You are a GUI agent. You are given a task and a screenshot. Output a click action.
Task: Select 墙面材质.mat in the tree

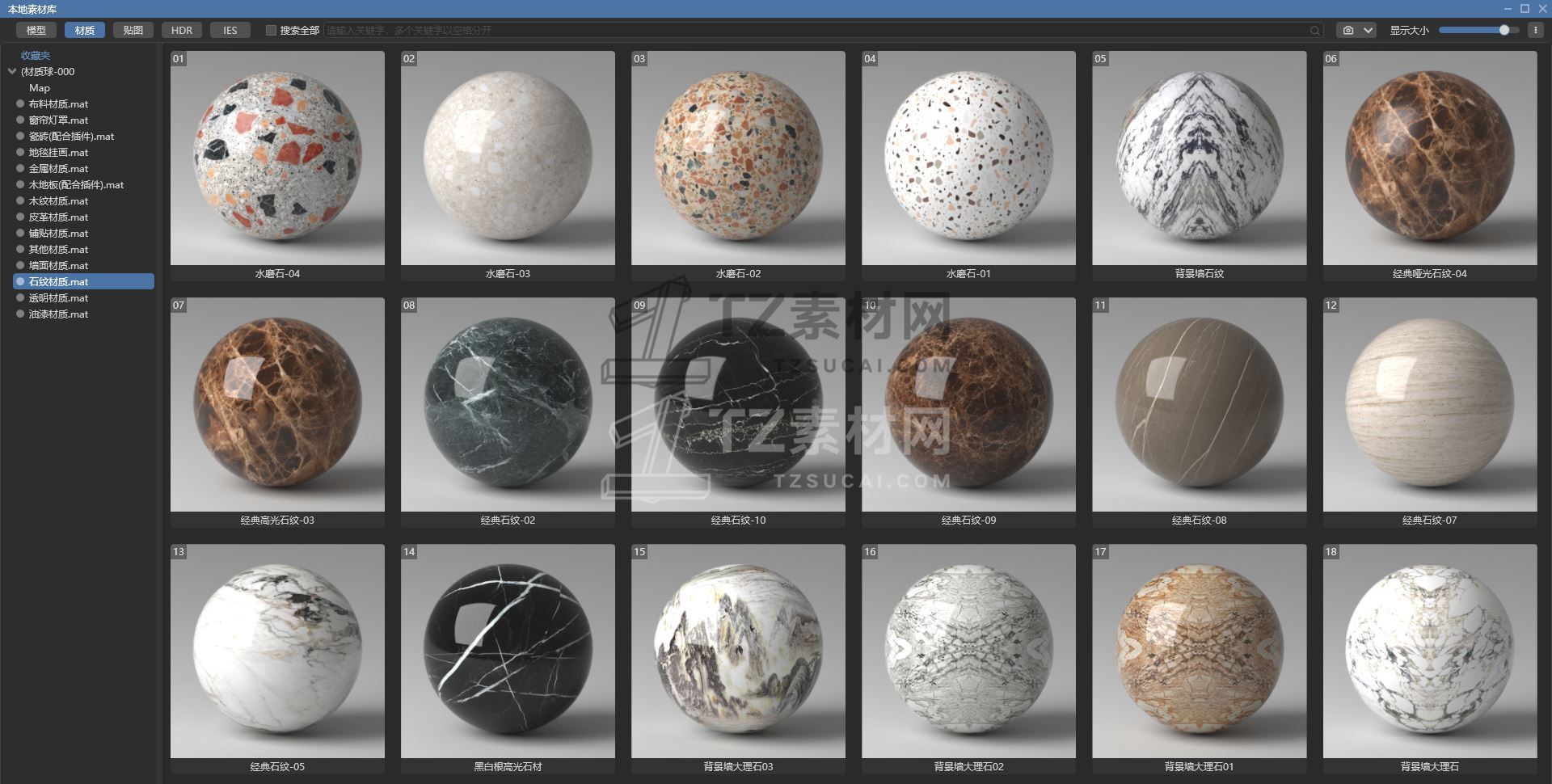(x=58, y=266)
